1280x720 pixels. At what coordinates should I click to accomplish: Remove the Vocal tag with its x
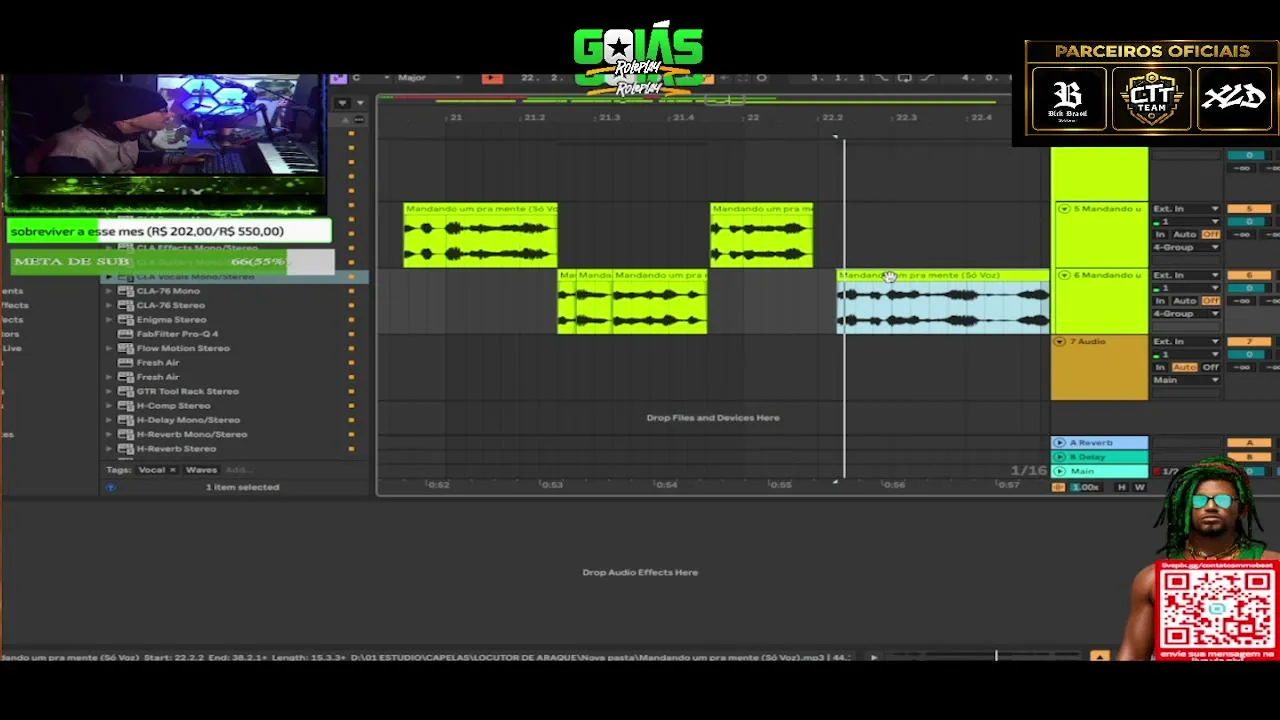pos(172,470)
